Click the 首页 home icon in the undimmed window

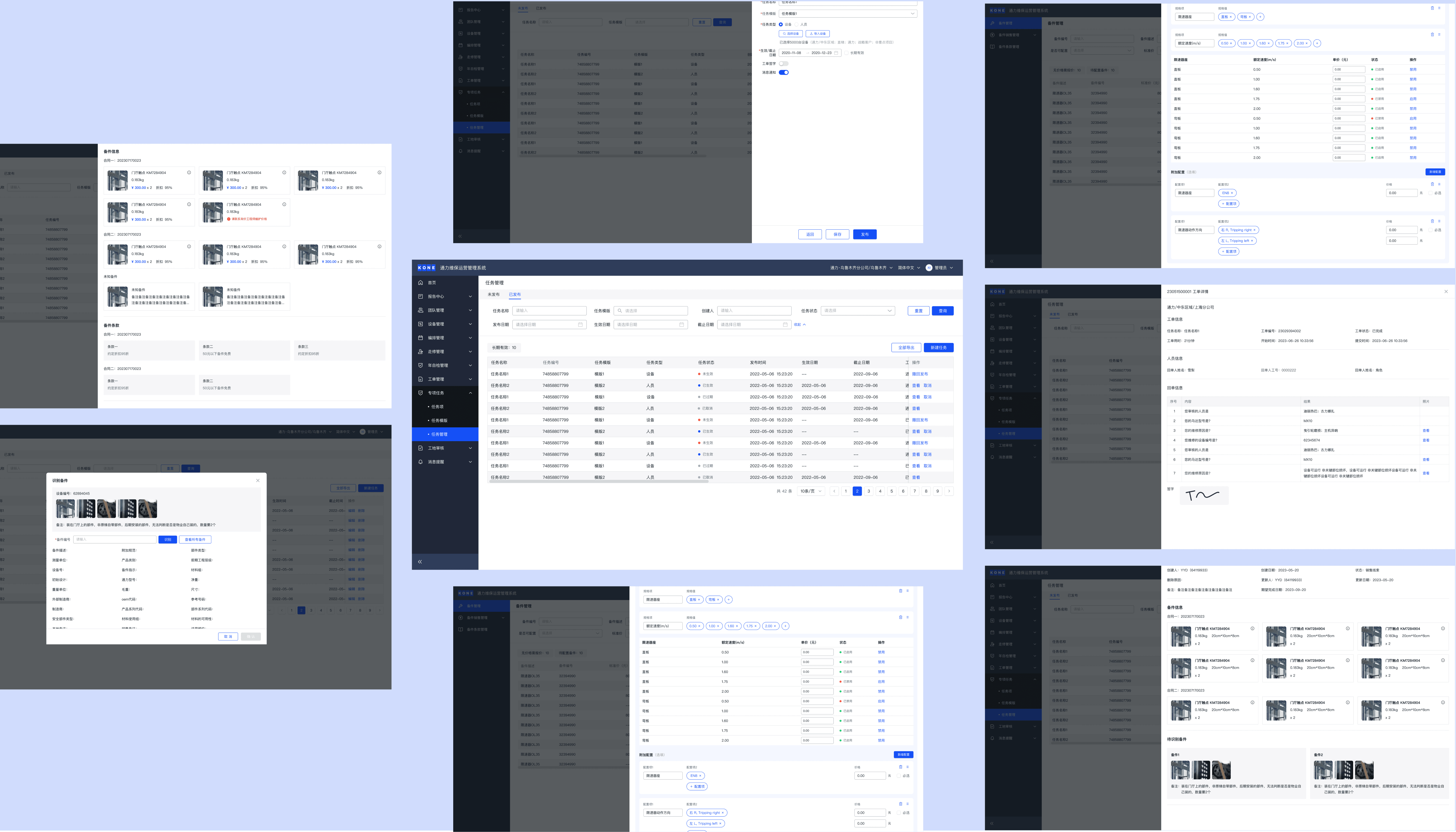tap(420, 283)
